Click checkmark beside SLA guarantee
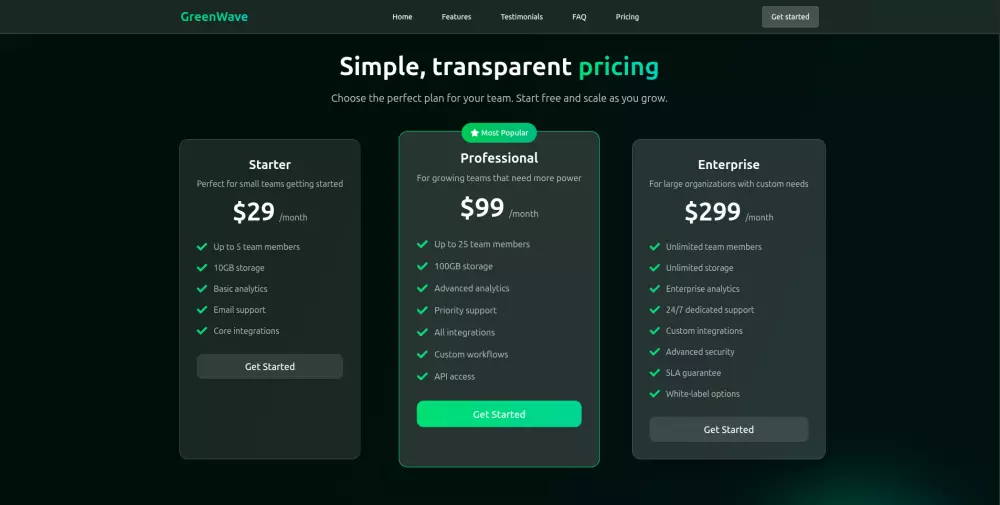The width and height of the screenshot is (1000, 505). pos(655,373)
